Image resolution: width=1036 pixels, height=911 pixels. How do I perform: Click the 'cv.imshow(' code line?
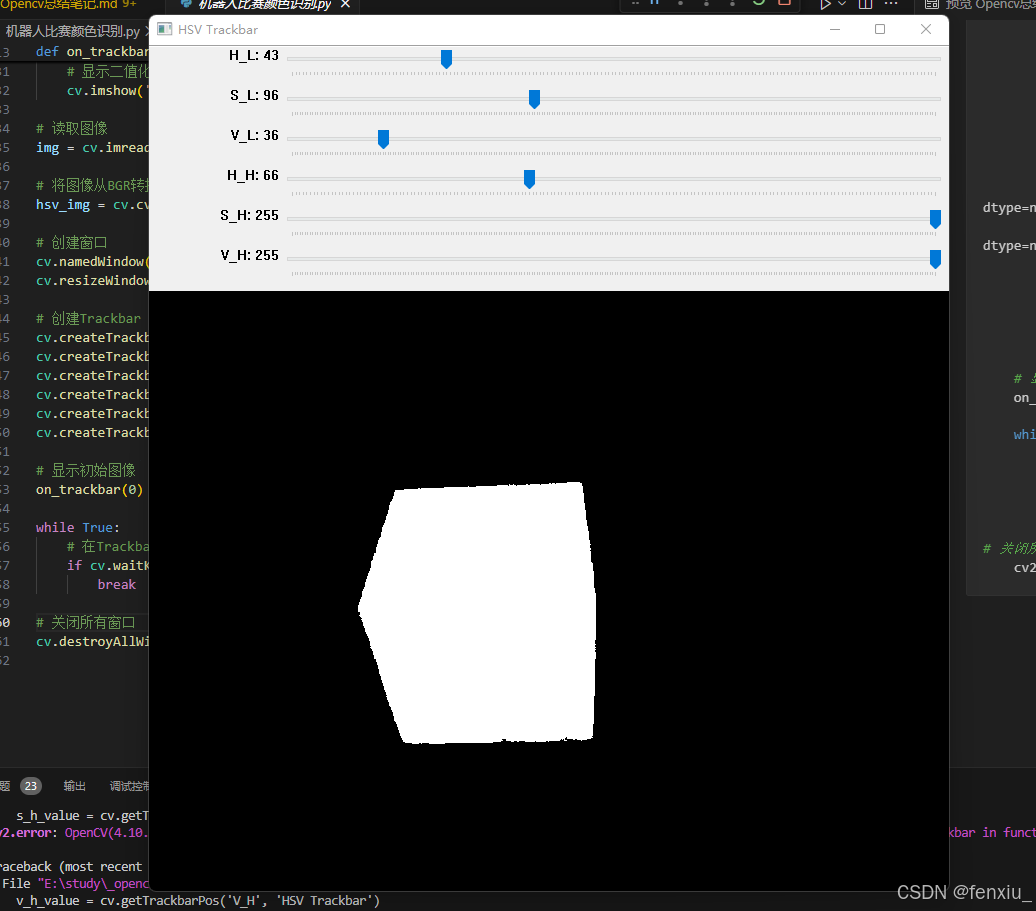coord(108,91)
